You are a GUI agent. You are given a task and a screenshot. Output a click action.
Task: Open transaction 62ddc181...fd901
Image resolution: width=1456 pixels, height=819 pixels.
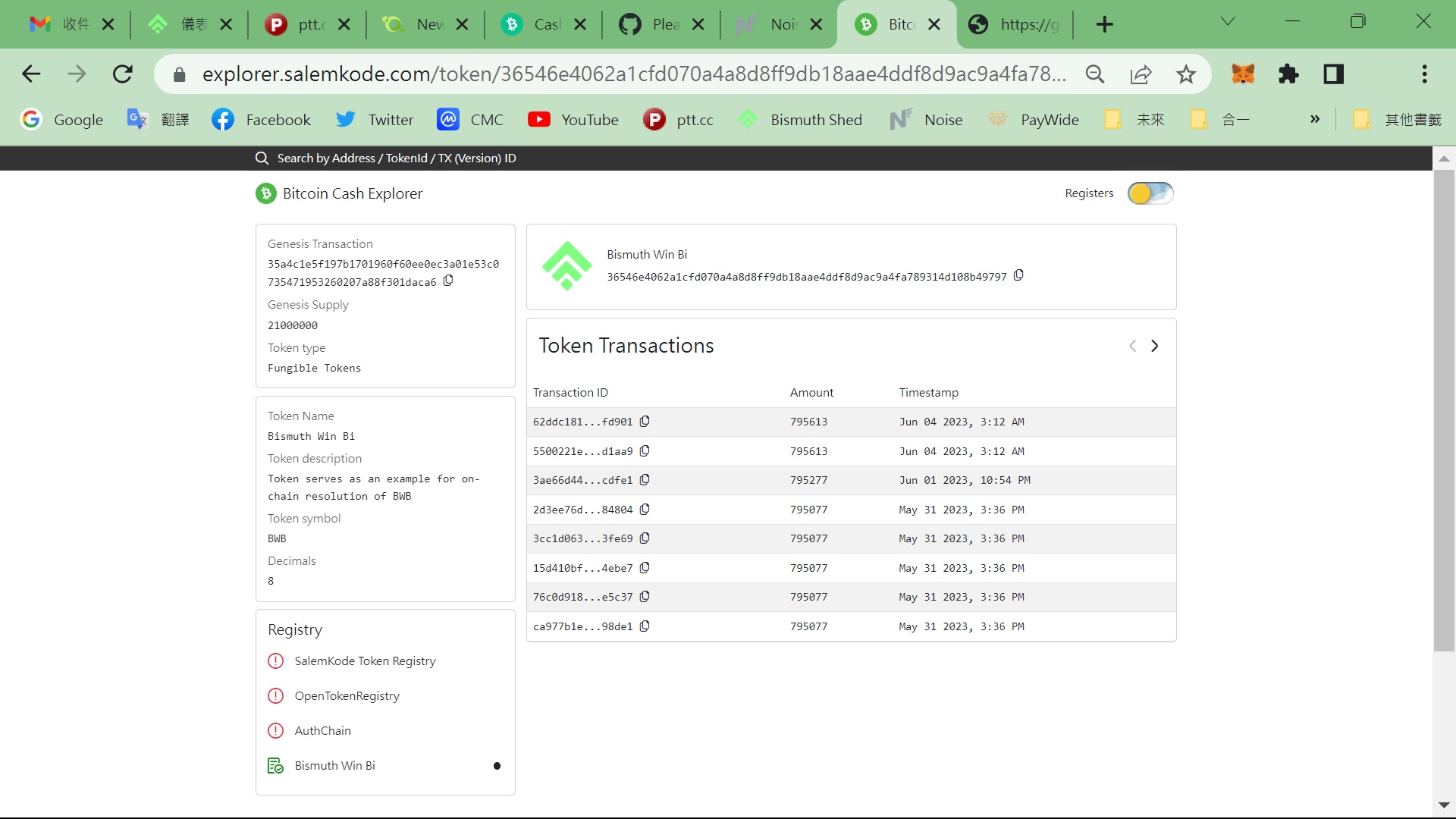[x=582, y=422]
